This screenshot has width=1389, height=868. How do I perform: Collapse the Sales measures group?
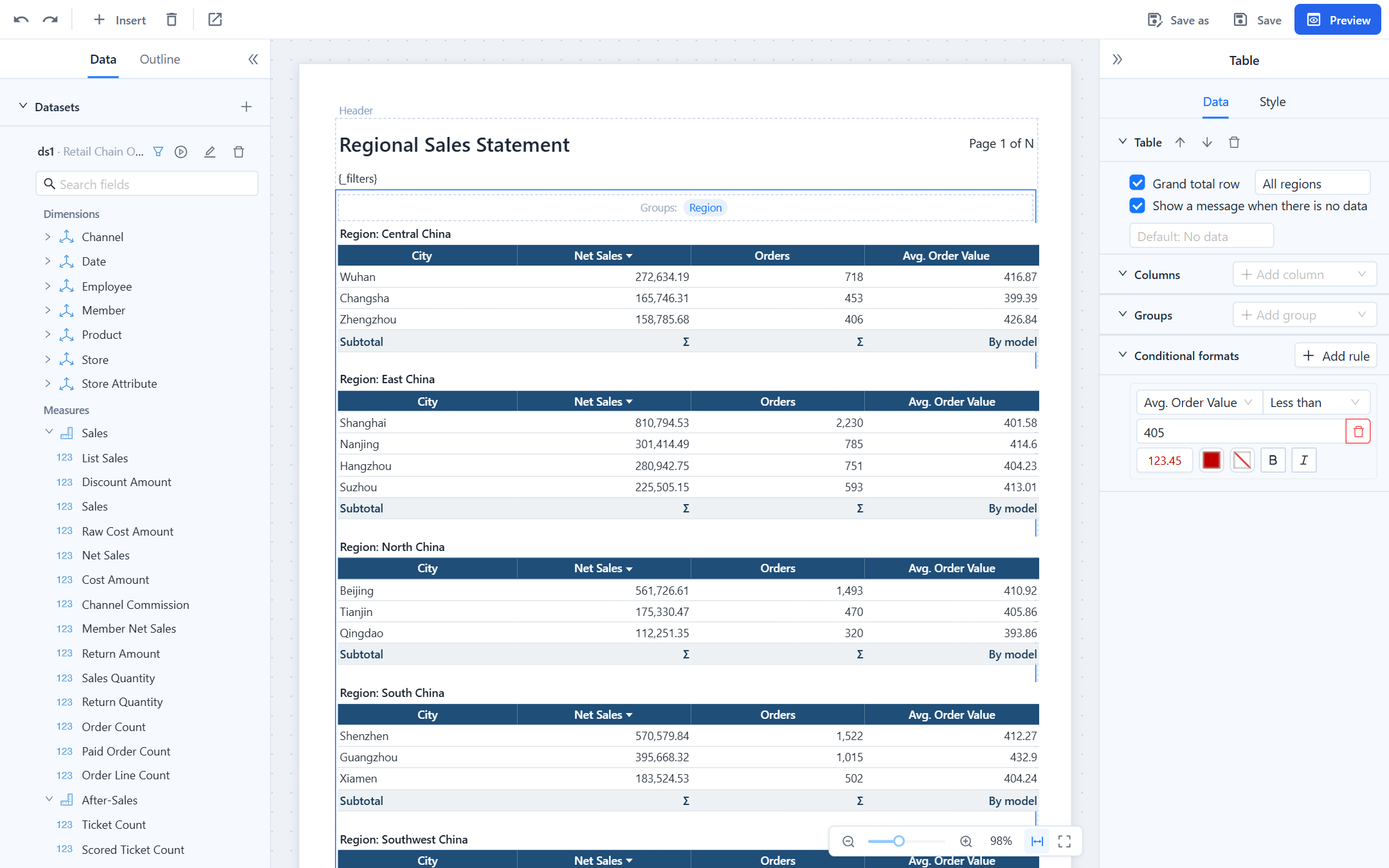(x=49, y=432)
